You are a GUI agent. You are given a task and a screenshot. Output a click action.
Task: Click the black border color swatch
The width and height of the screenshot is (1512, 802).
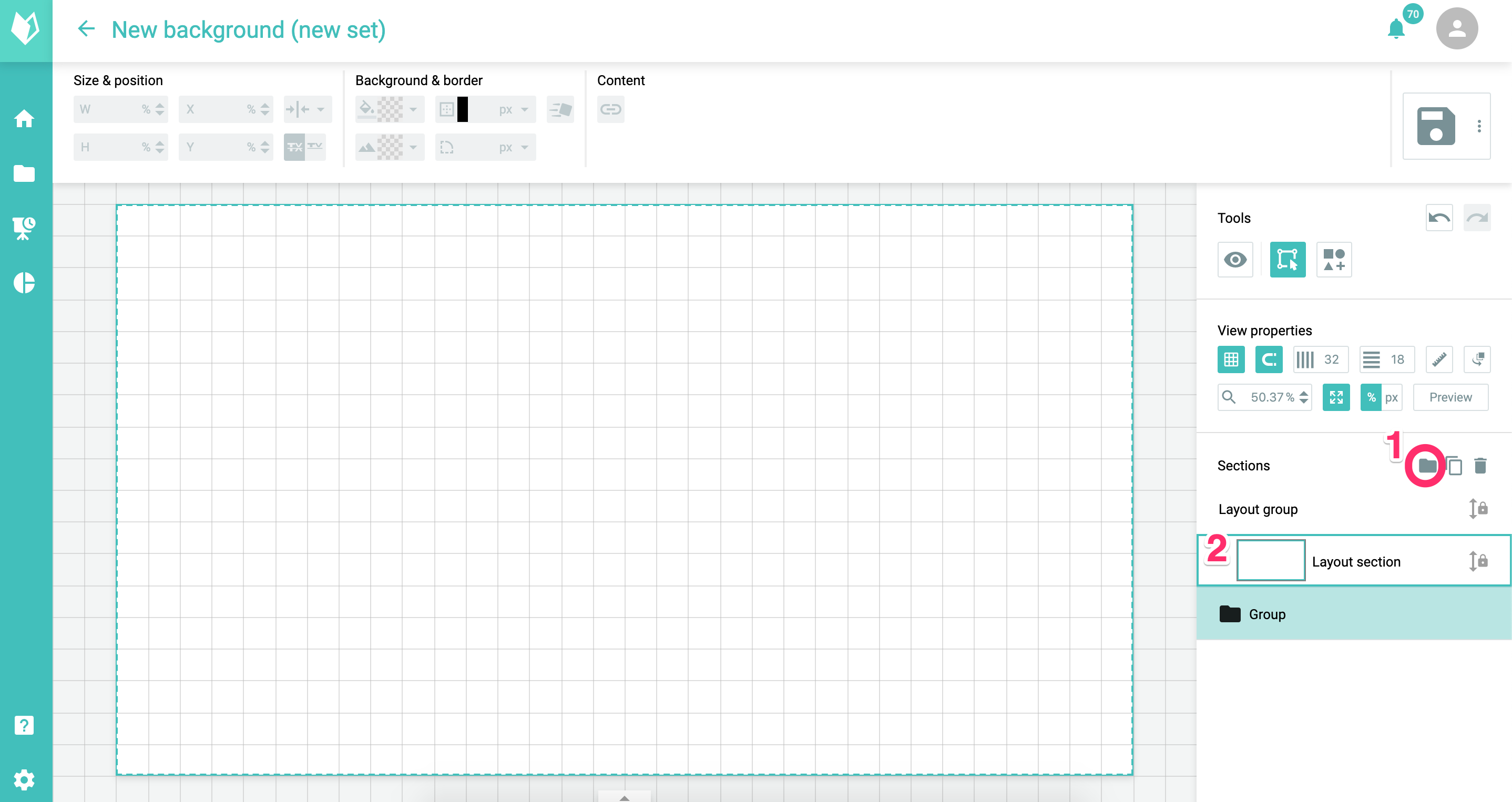[463, 109]
